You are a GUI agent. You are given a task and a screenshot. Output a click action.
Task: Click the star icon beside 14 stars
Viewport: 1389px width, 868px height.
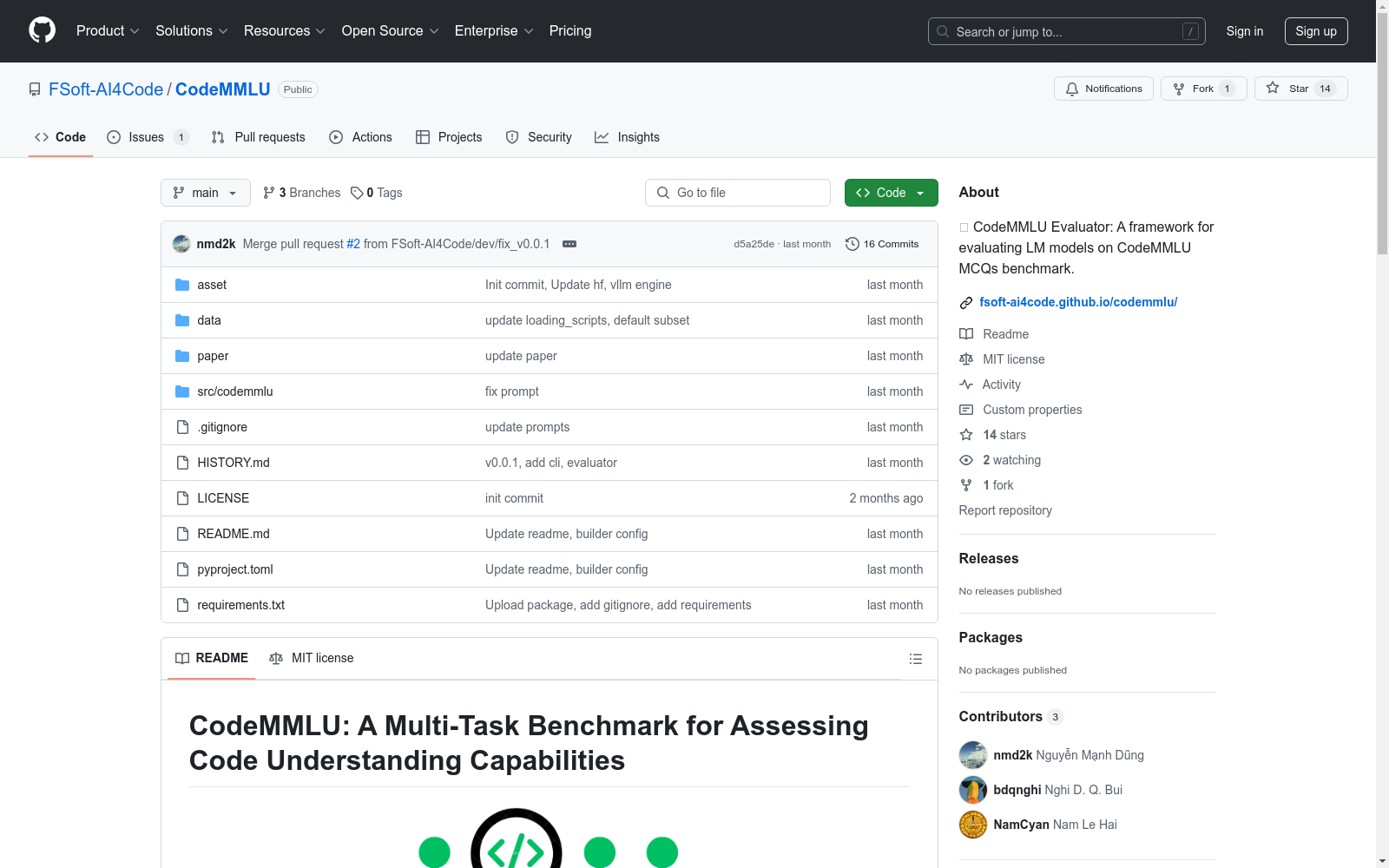click(966, 435)
